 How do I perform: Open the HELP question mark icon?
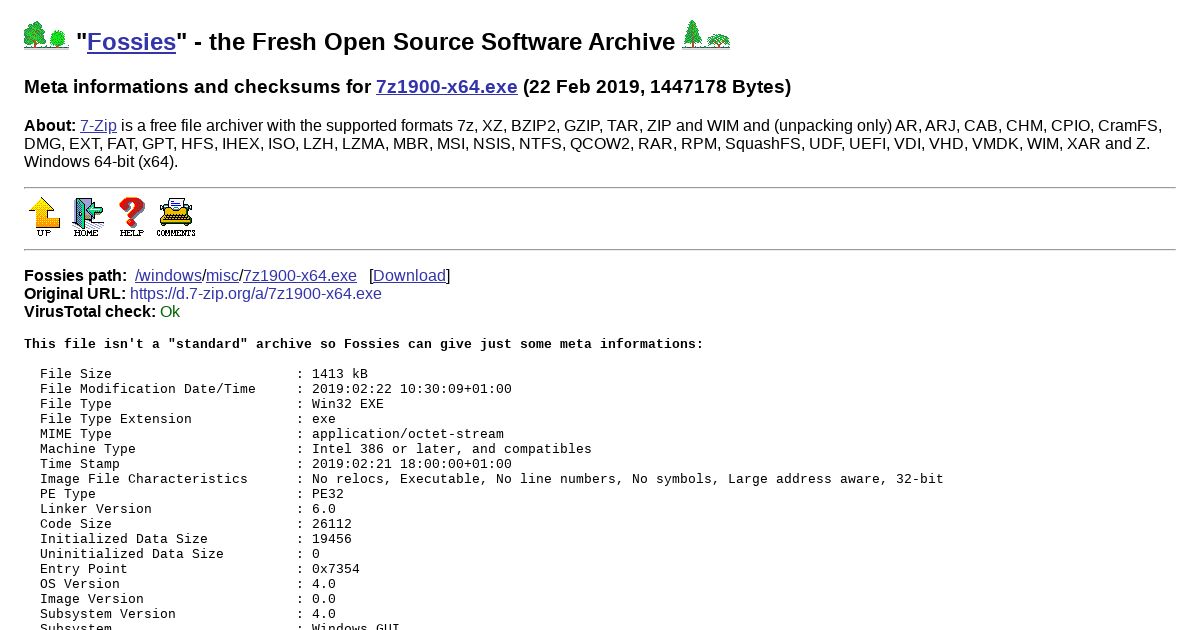131,217
